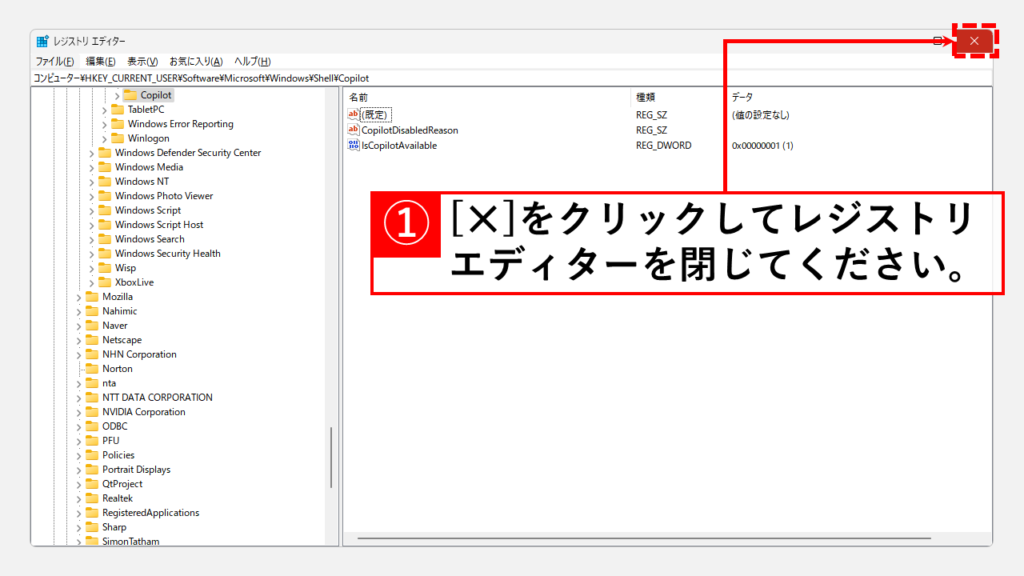
Task: Expand the Mozilla tree node
Action: (79, 297)
